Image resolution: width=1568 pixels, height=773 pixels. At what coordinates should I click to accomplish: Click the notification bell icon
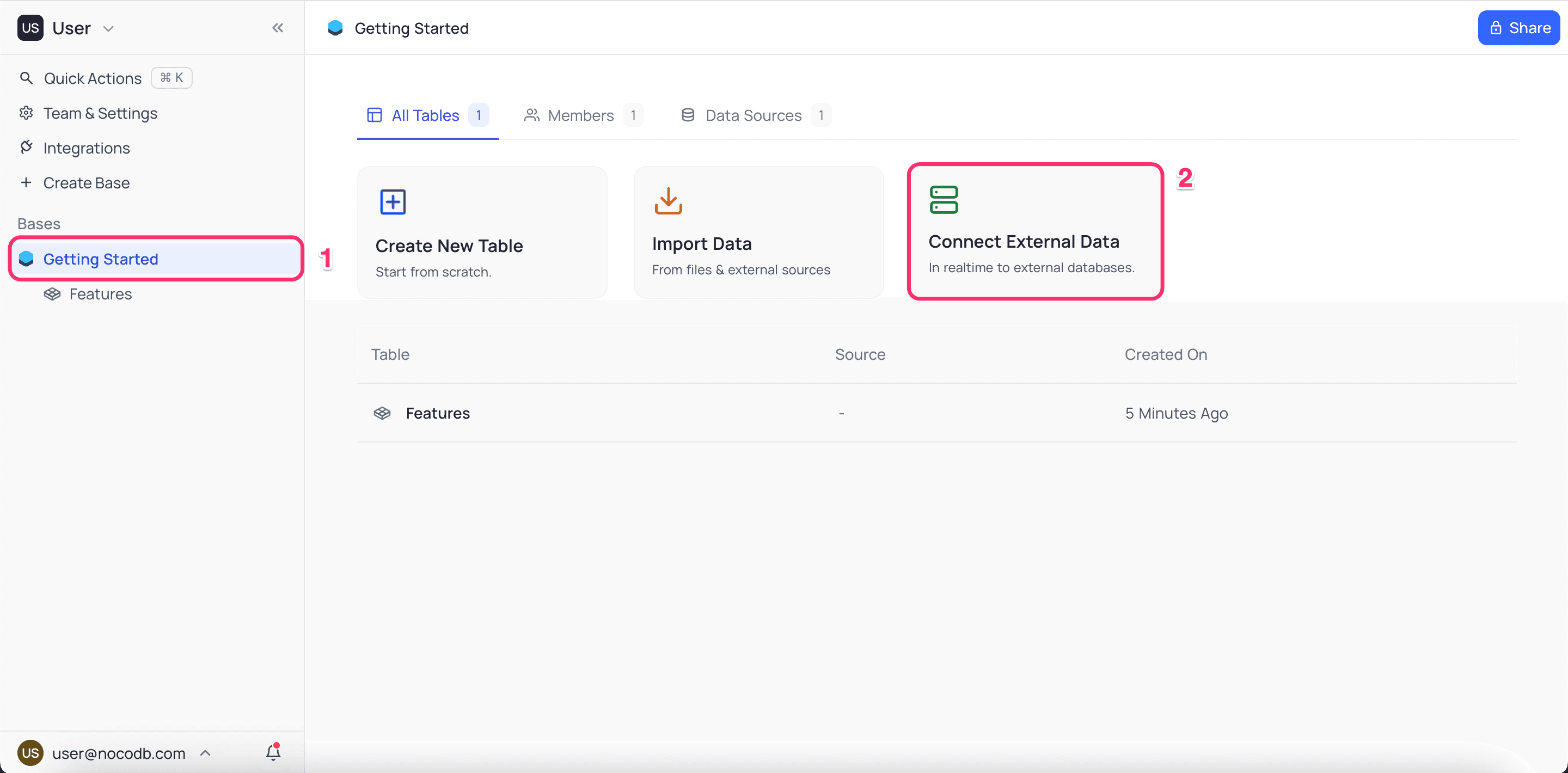(x=273, y=753)
